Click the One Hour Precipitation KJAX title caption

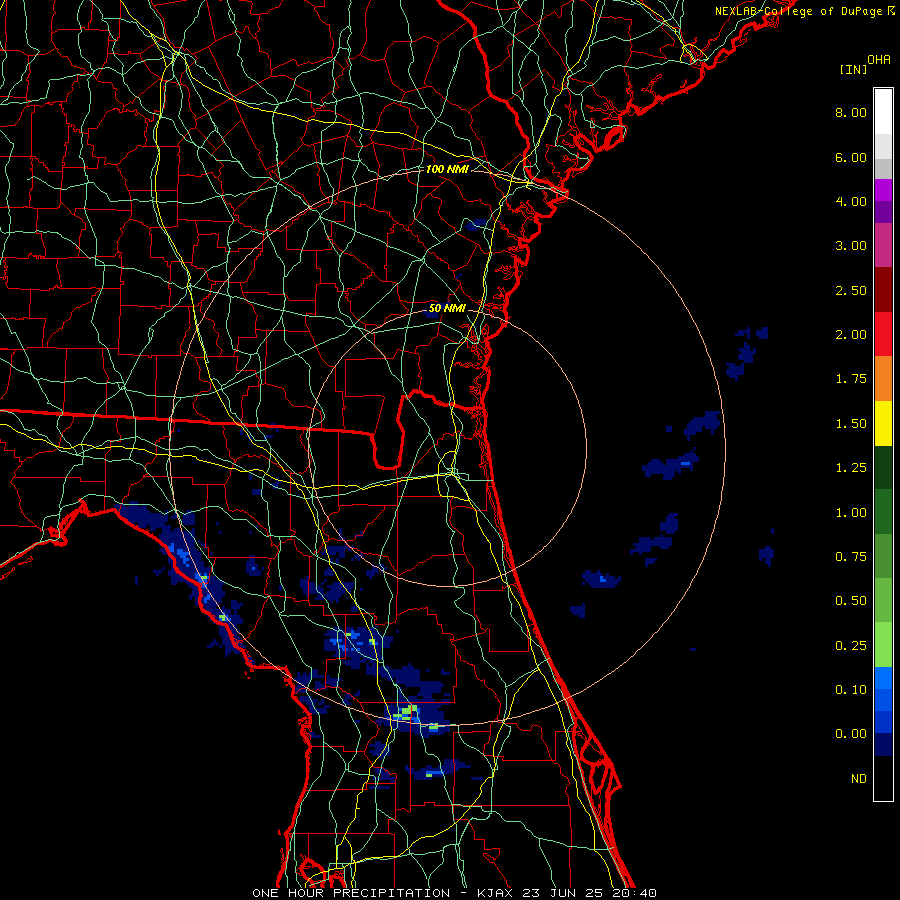pos(454,893)
